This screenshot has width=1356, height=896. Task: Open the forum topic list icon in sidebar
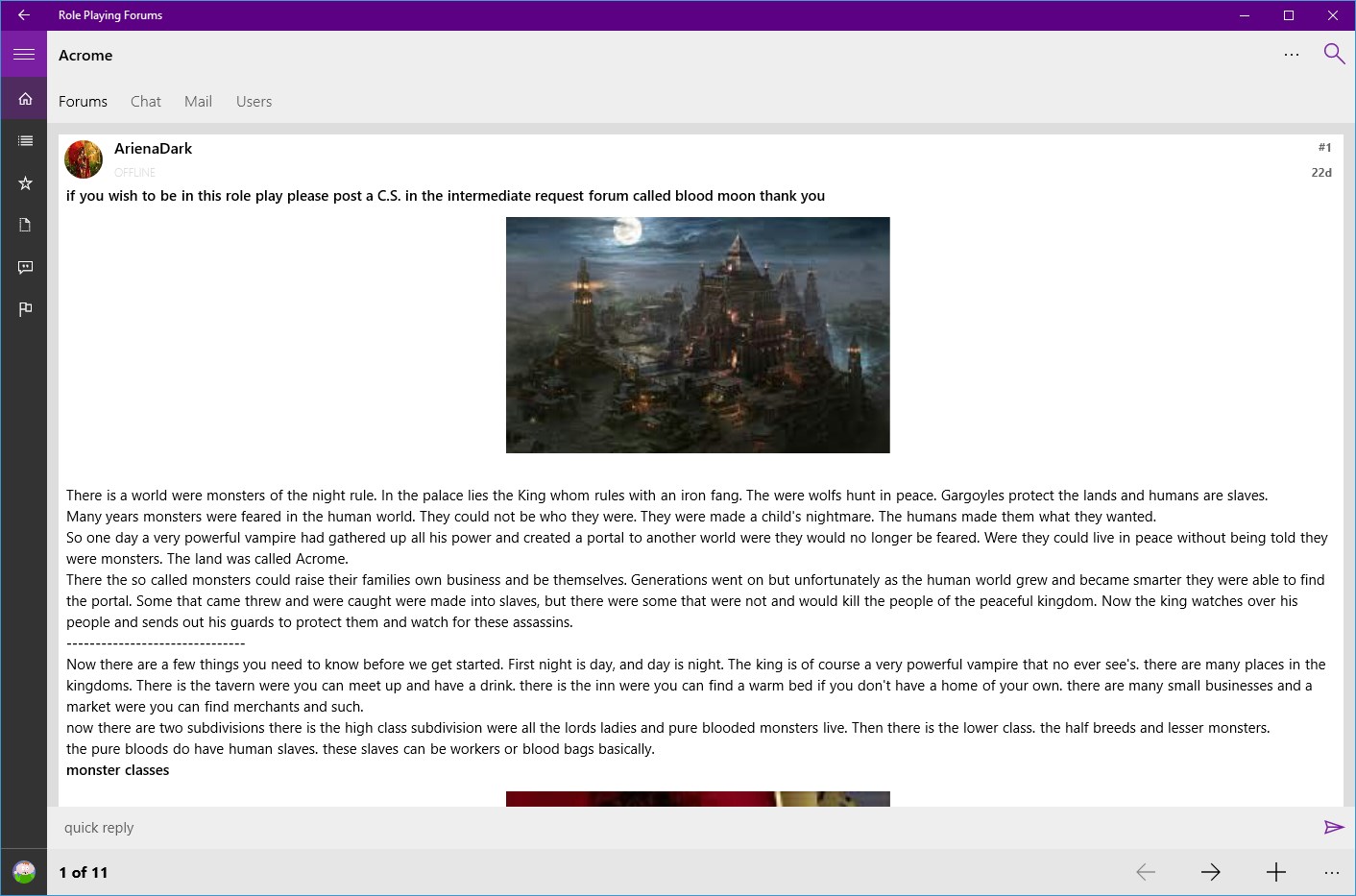point(24,140)
